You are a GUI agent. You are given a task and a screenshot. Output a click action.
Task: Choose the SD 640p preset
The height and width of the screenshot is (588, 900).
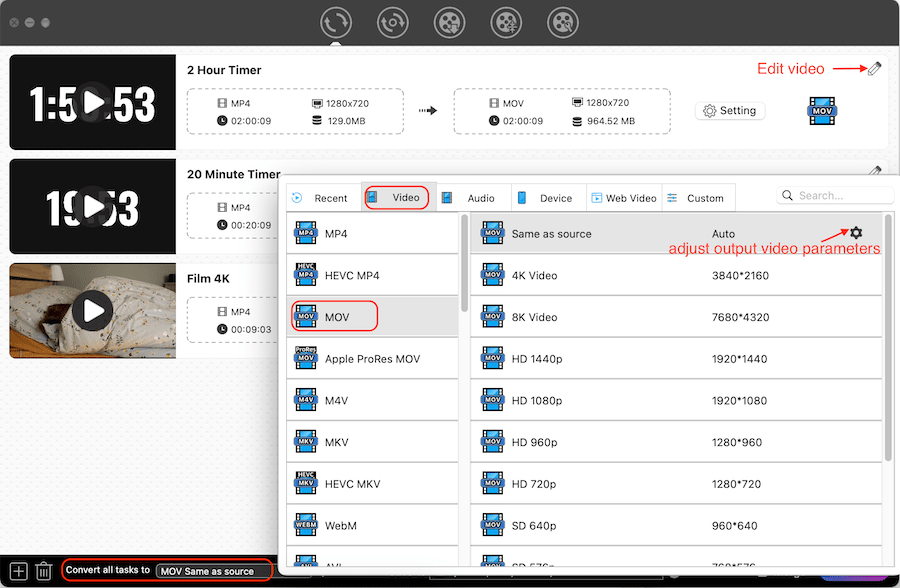(676, 525)
